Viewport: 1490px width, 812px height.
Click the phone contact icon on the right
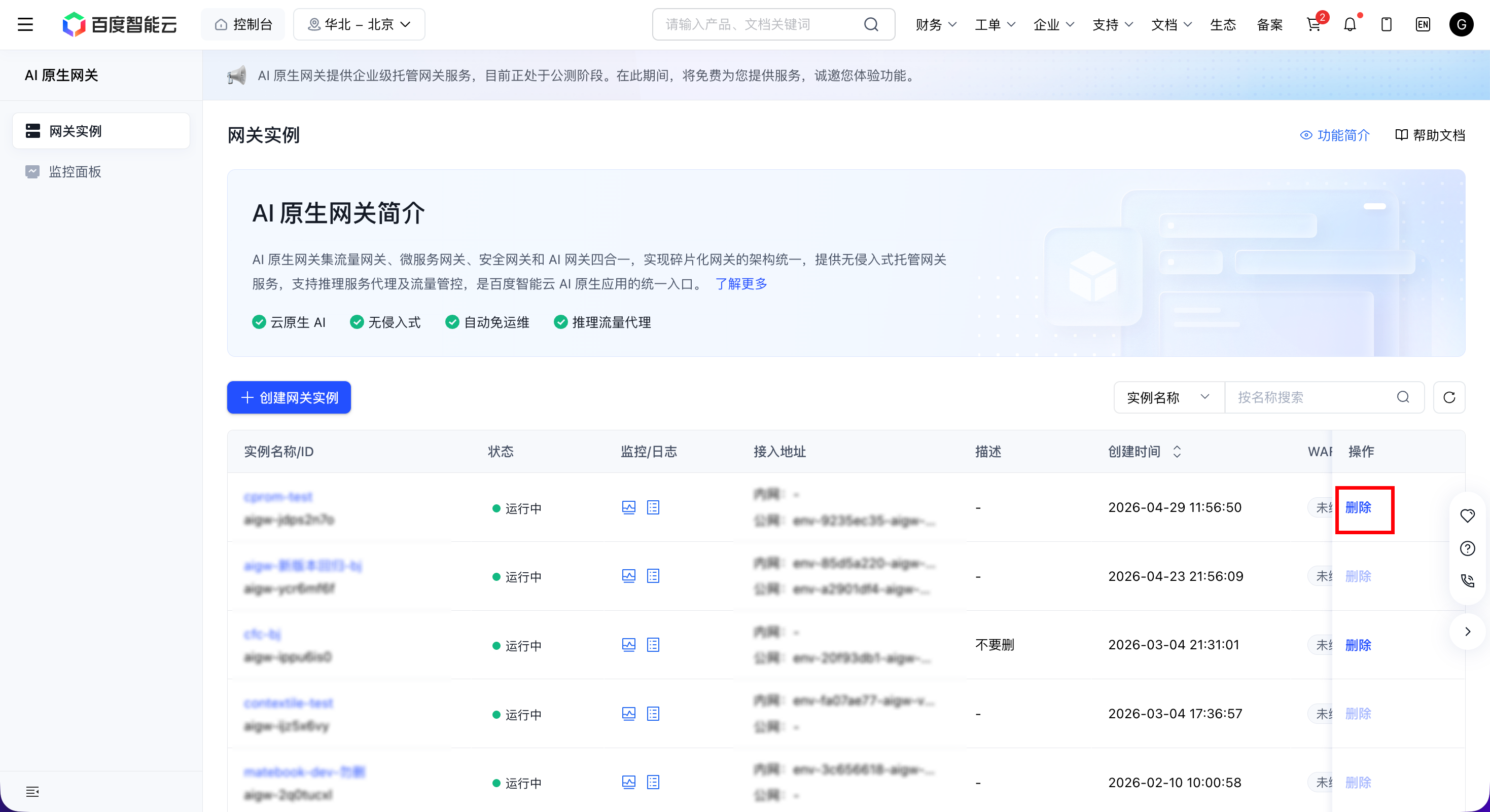pos(1468,581)
